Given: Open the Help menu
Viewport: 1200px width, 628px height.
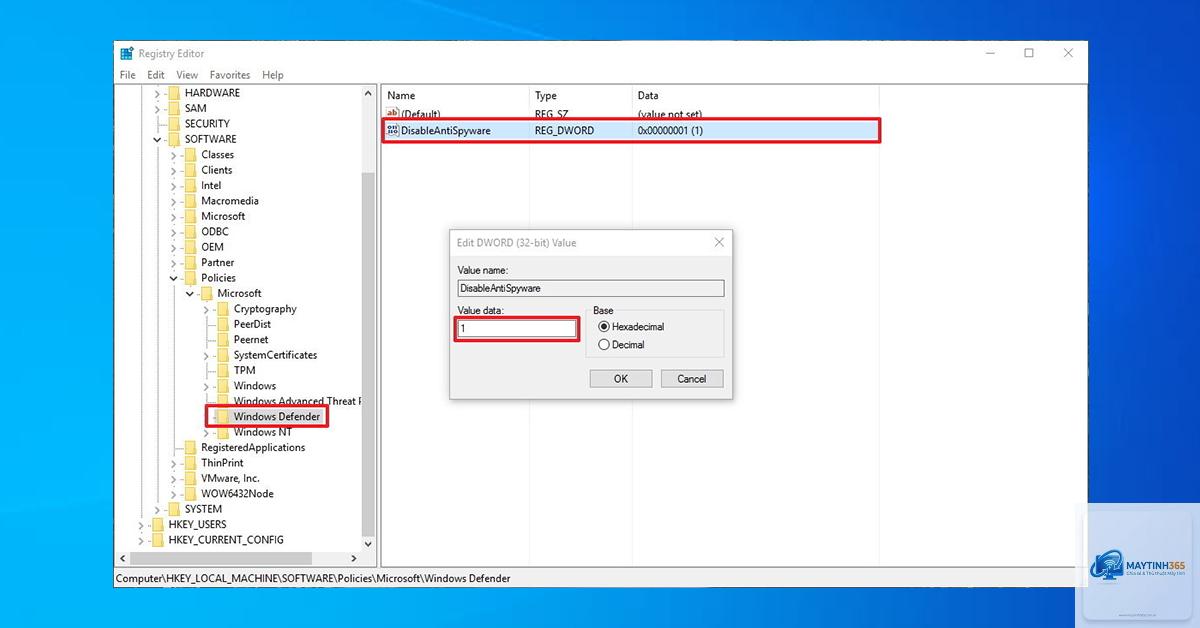Looking at the screenshot, I should (x=273, y=75).
